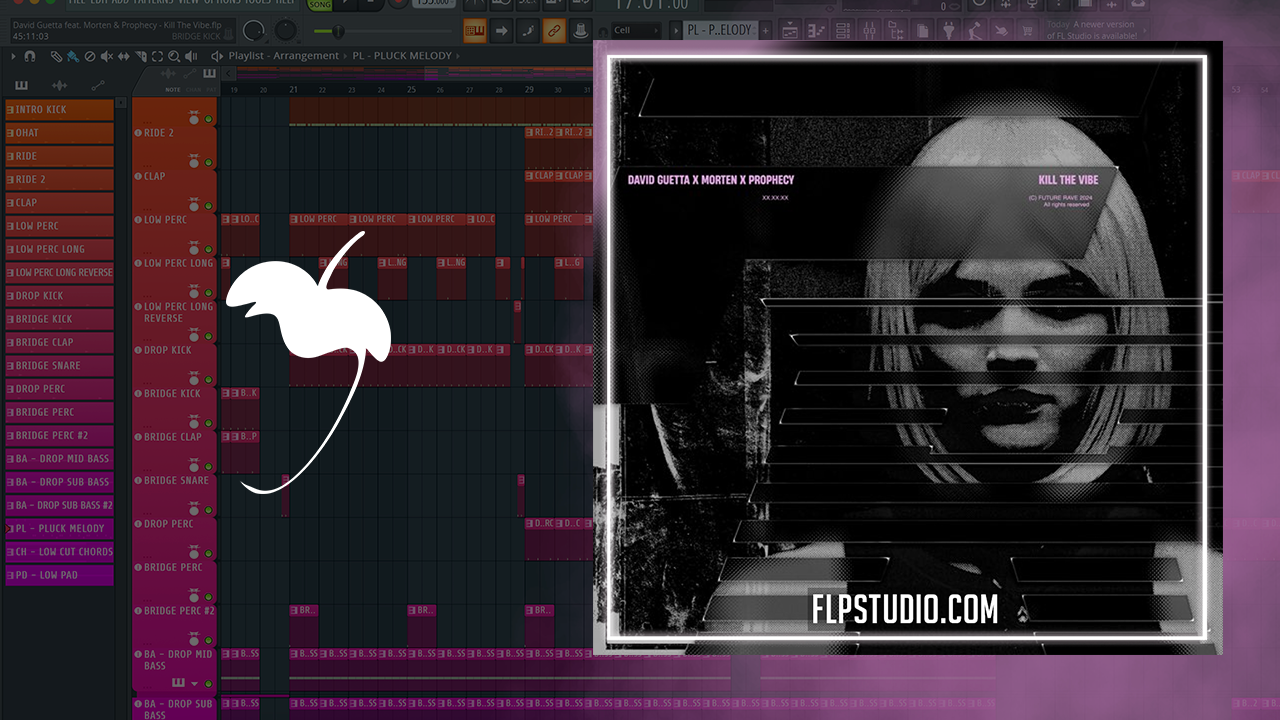Select the Paint brush tool in playlist
Viewport: 1280px width, 720px height.
[x=72, y=57]
